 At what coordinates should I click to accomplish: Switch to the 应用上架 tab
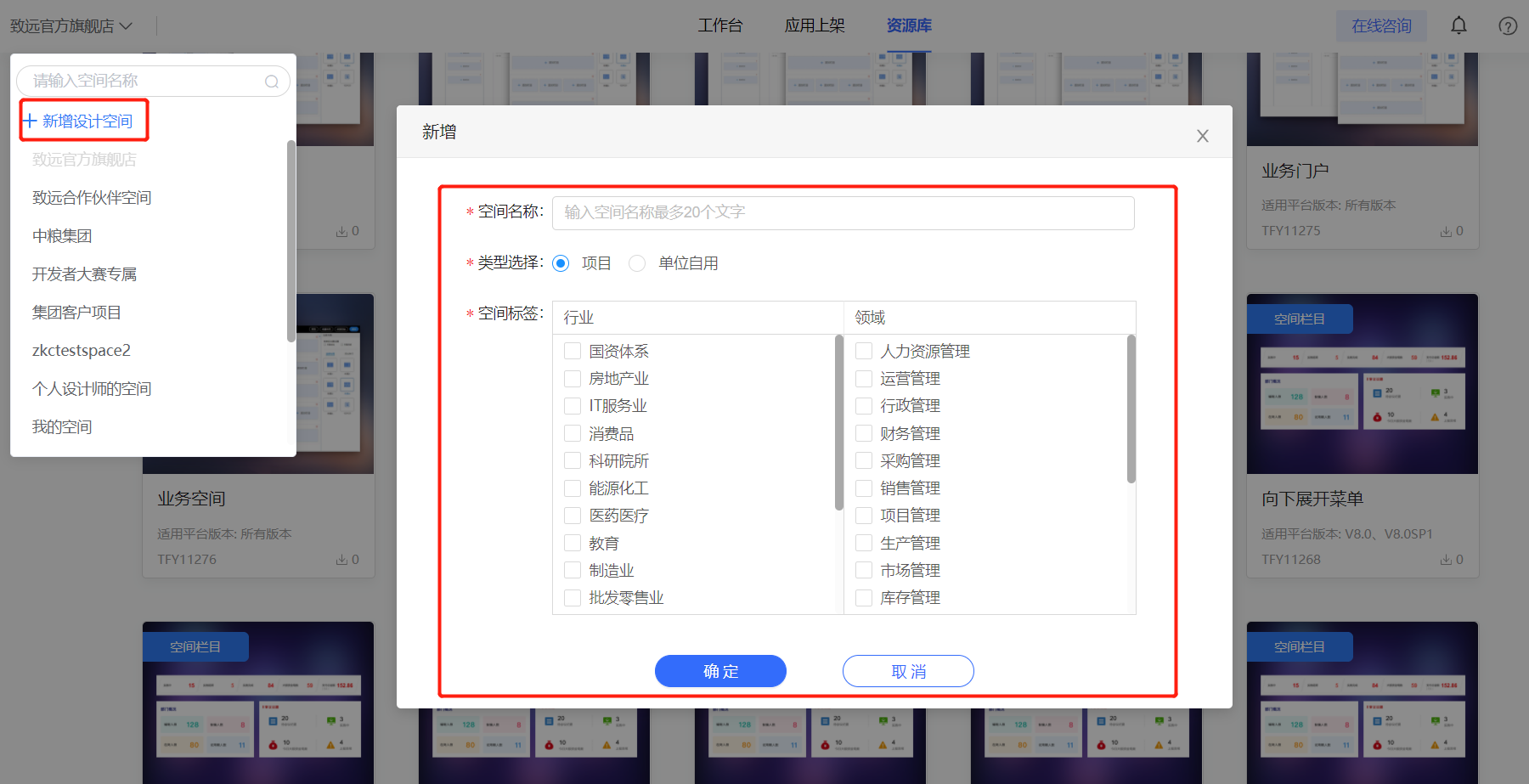[815, 25]
